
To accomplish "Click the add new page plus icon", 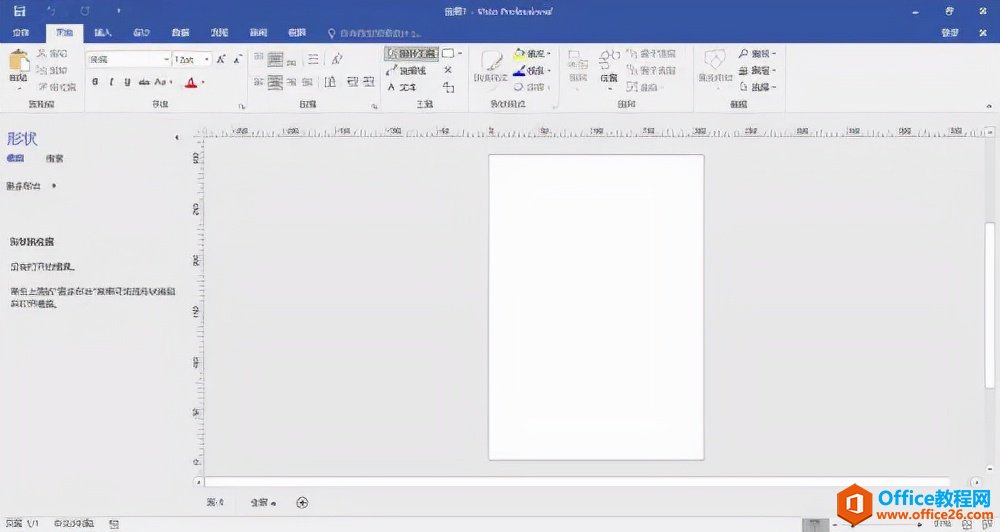I will [x=302, y=503].
